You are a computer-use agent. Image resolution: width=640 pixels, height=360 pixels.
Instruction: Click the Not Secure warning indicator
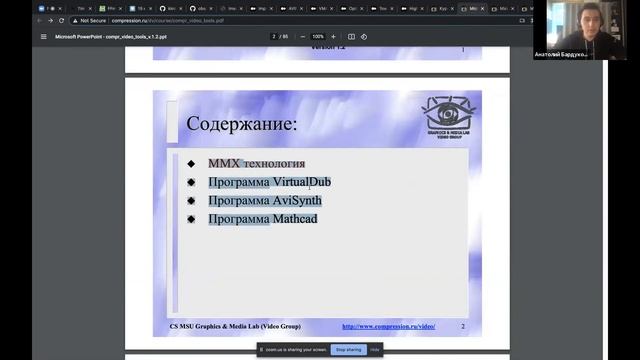[89, 20]
